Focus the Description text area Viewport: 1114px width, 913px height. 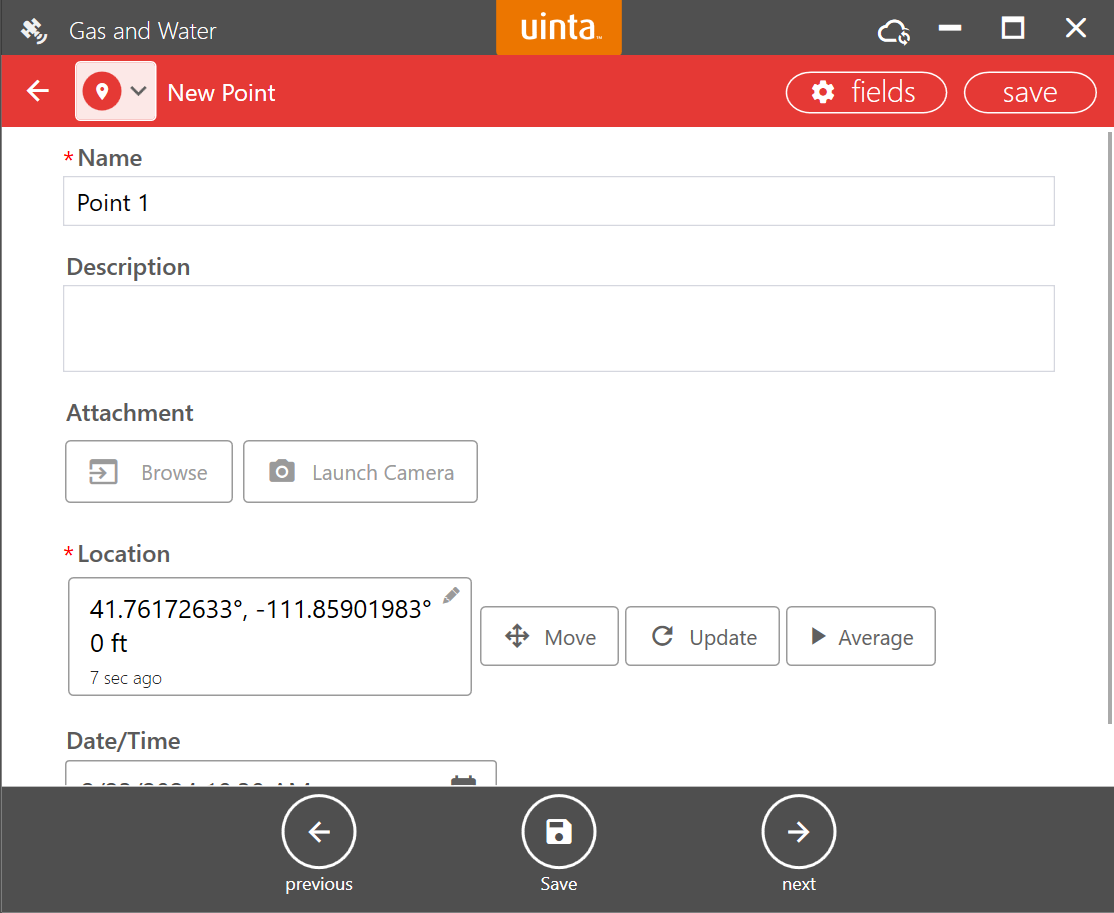point(558,329)
